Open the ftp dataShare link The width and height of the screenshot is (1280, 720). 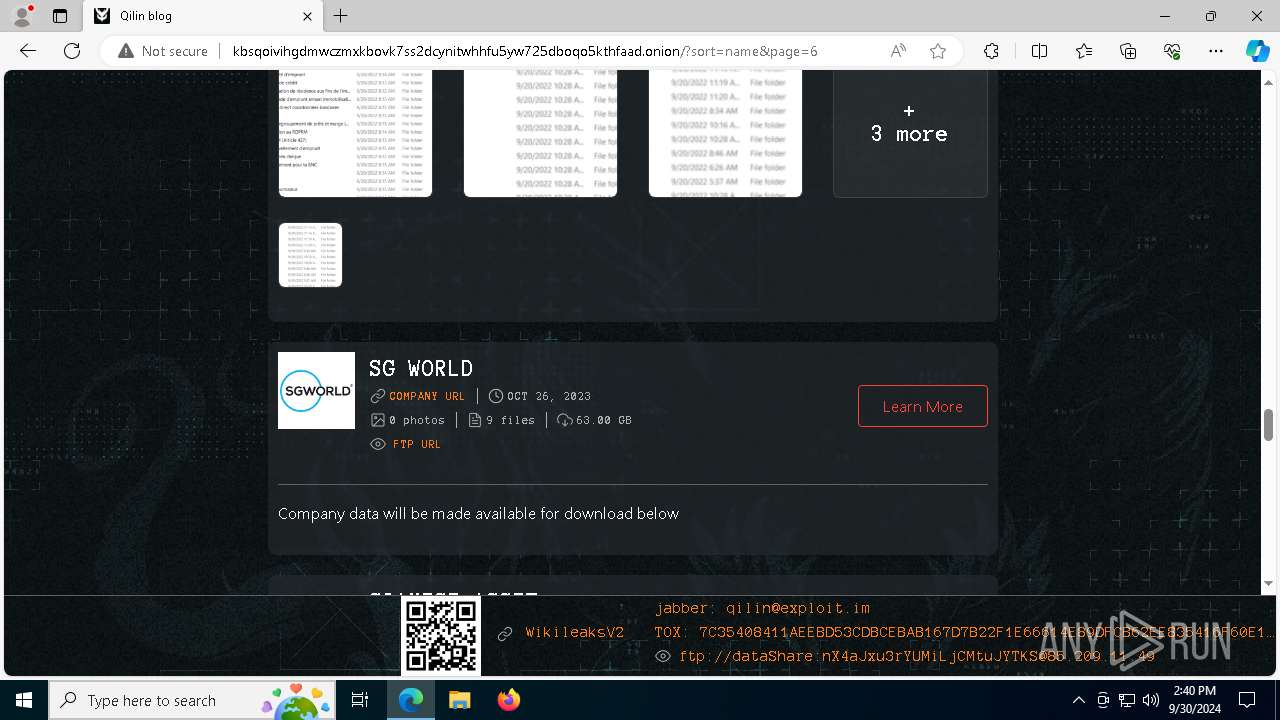pyautogui.click(x=917, y=656)
